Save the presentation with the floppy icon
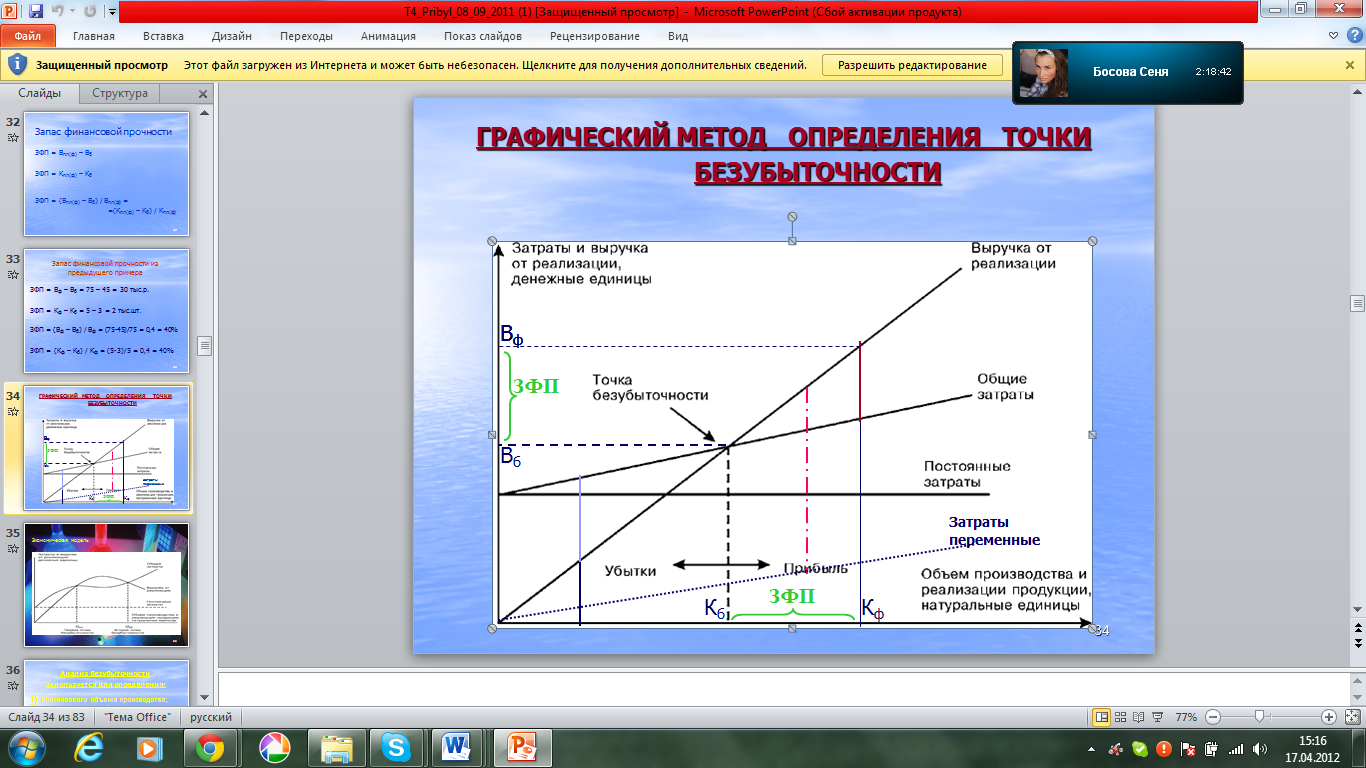This screenshot has width=1366, height=768. (36, 12)
